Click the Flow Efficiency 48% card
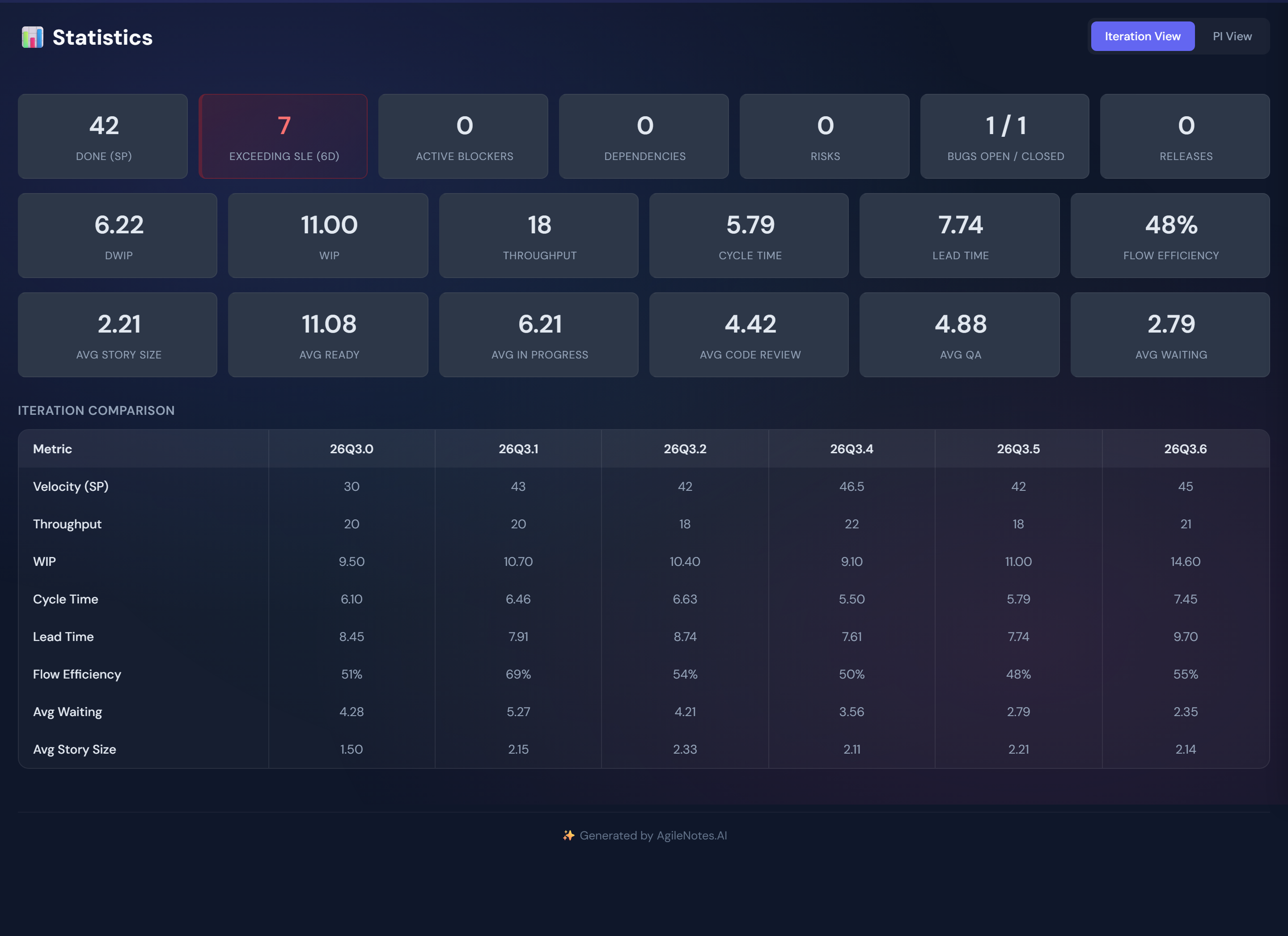Screen dimensions: 1288x936 click(x=1170, y=236)
